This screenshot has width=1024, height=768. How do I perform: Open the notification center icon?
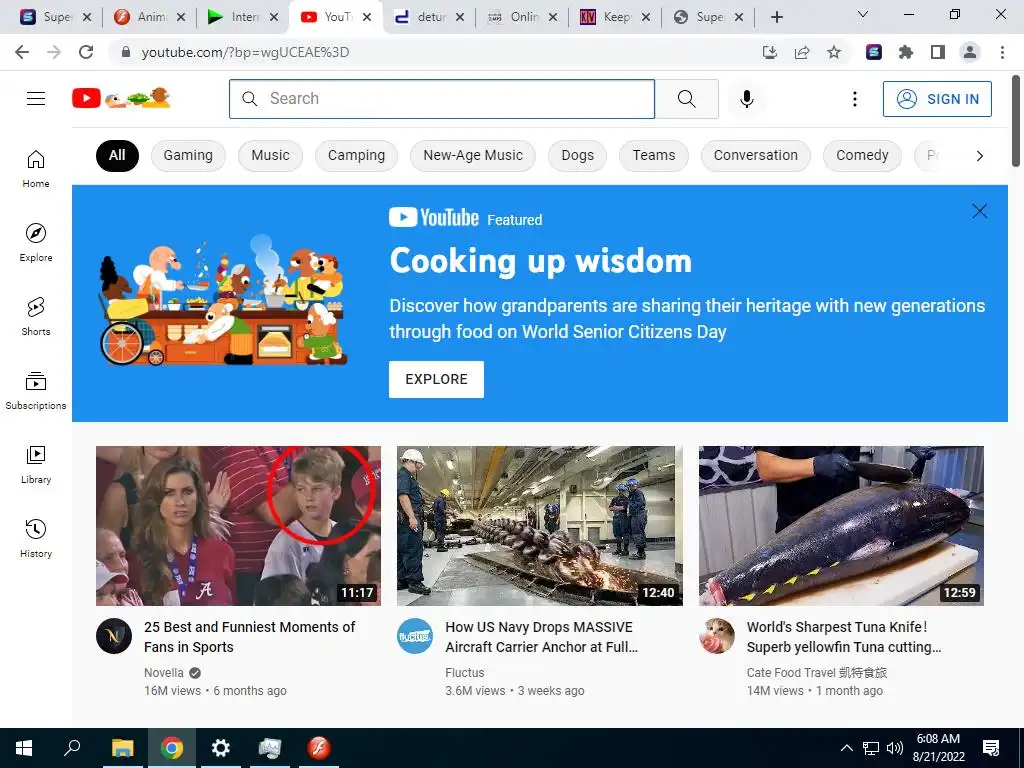coord(991,748)
